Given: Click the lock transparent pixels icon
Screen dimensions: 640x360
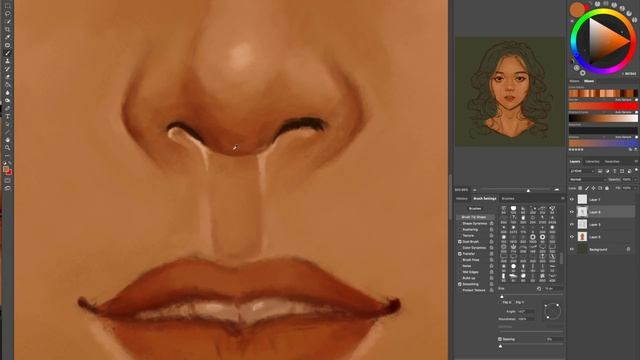Looking at the screenshot, I should click(580, 188).
